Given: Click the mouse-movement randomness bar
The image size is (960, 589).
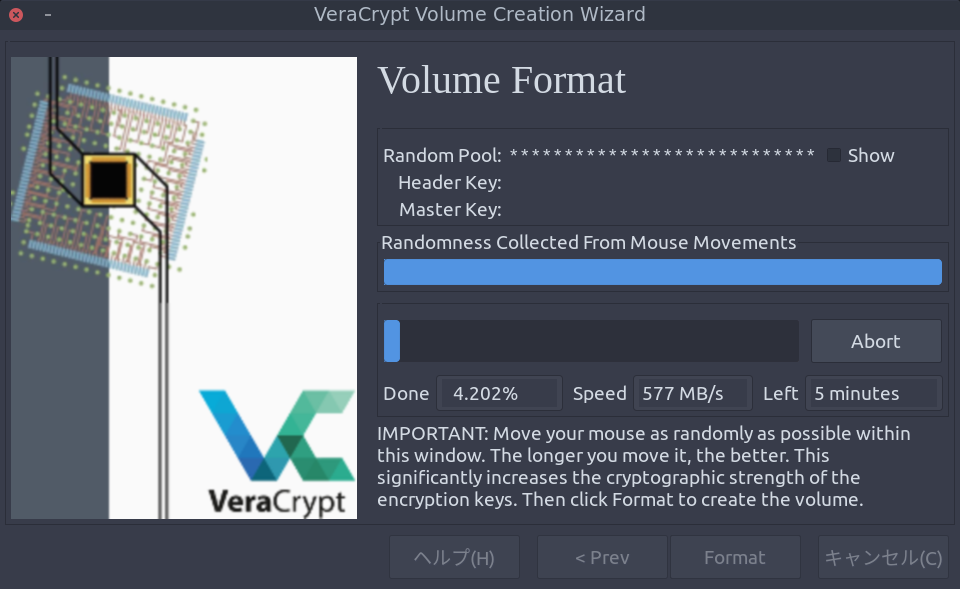Looking at the screenshot, I should tap(662, 272).
